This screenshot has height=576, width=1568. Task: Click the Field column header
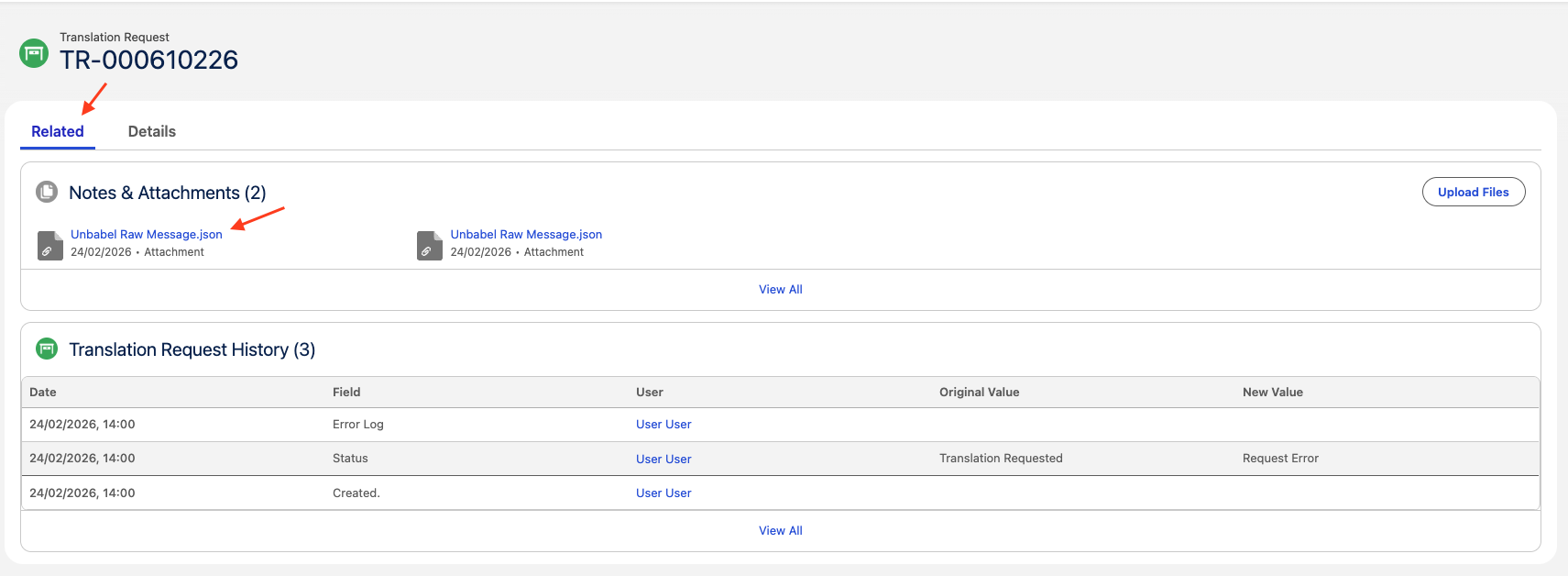[x=346, y=392]
